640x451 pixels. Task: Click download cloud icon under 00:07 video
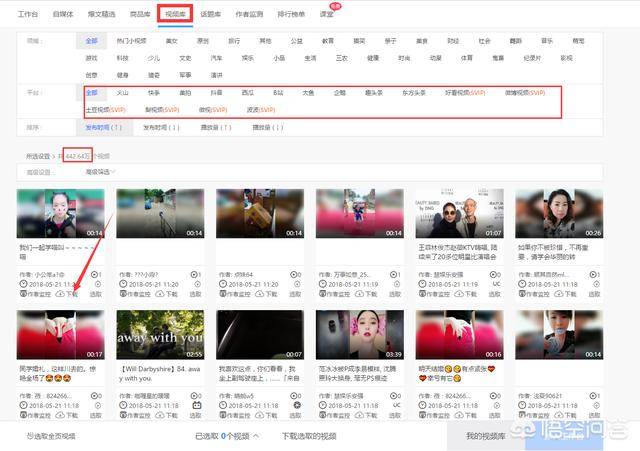pos(260,415)
